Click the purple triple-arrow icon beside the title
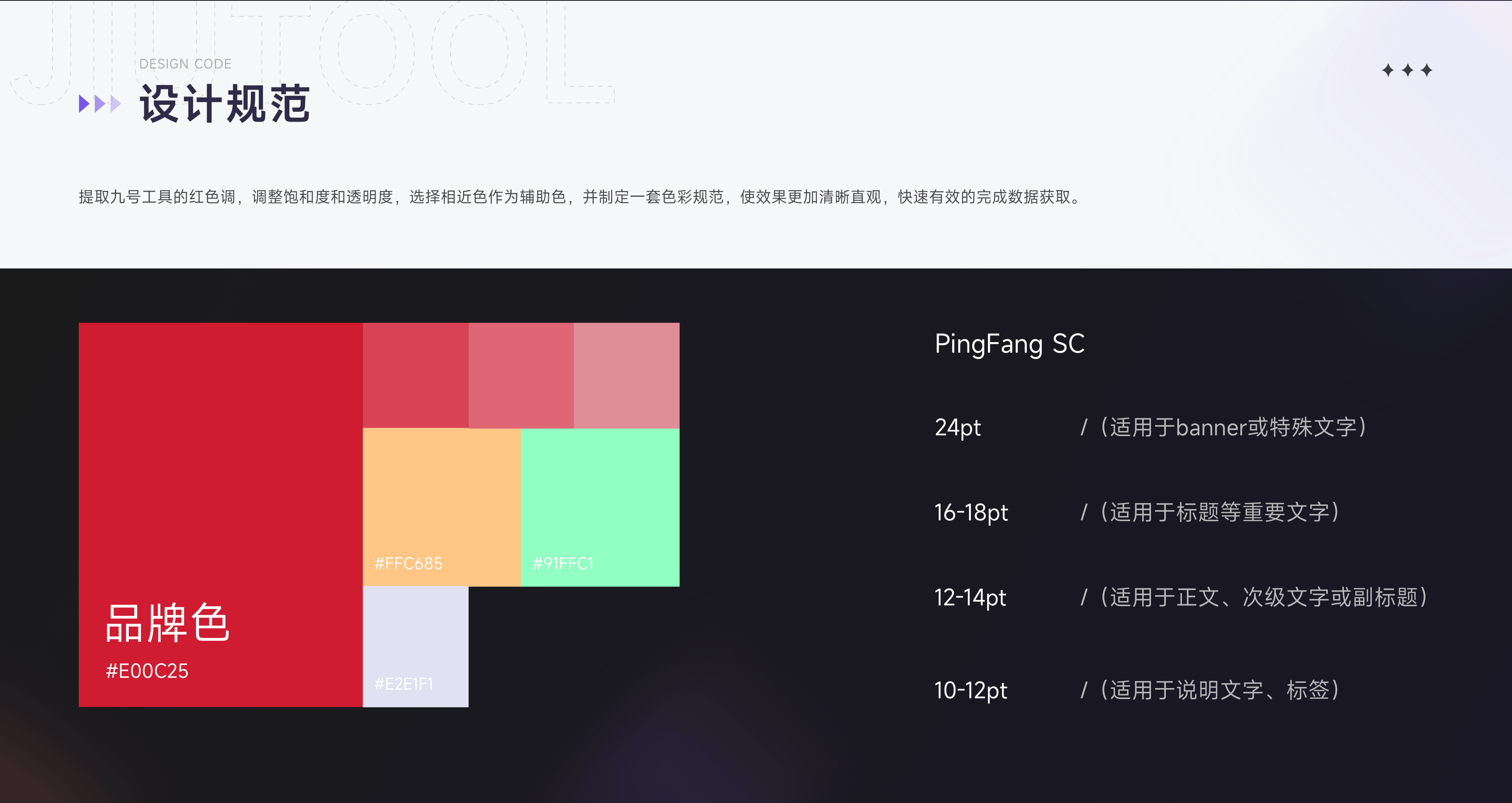 click(100, 104)
